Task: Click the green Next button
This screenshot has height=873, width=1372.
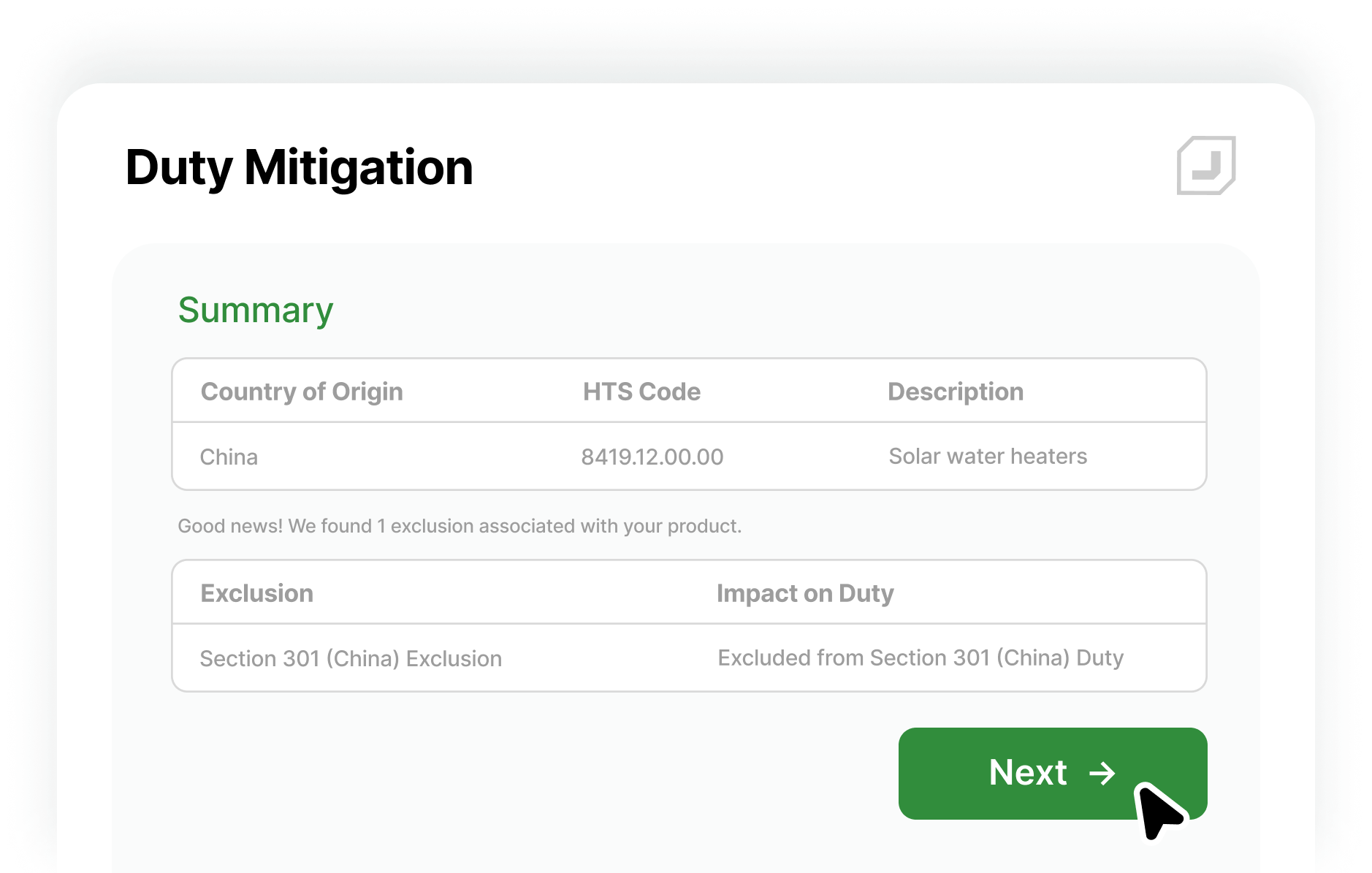Action: pos(1052,773)
